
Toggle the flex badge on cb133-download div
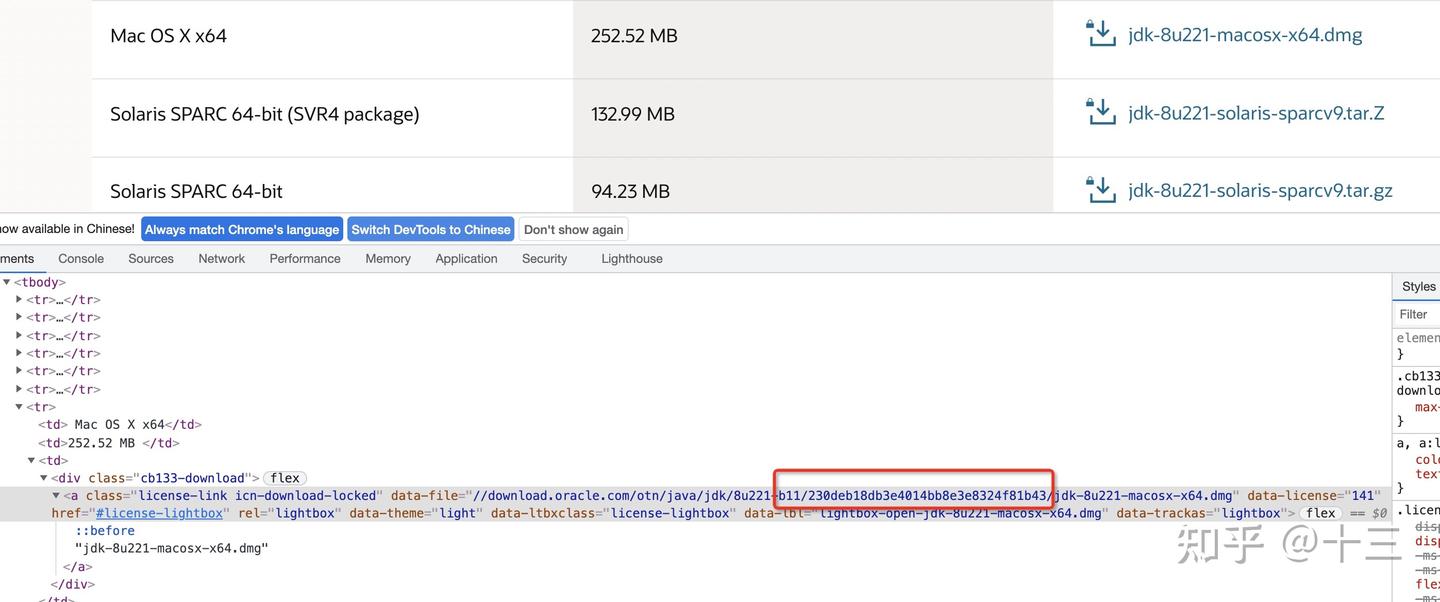tap(285, 478)
